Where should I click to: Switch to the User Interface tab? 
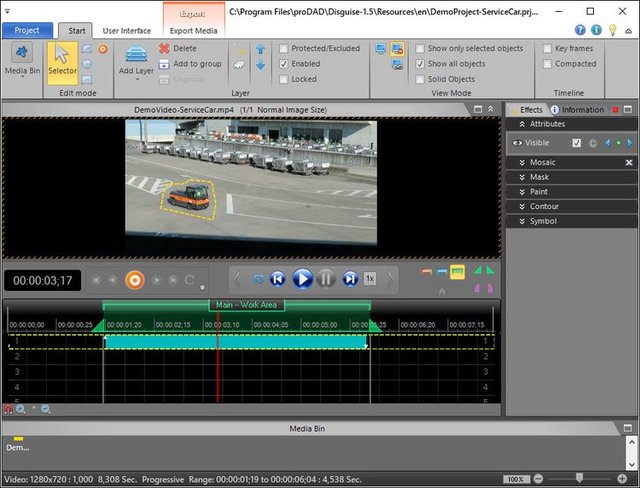pos(126,30)
